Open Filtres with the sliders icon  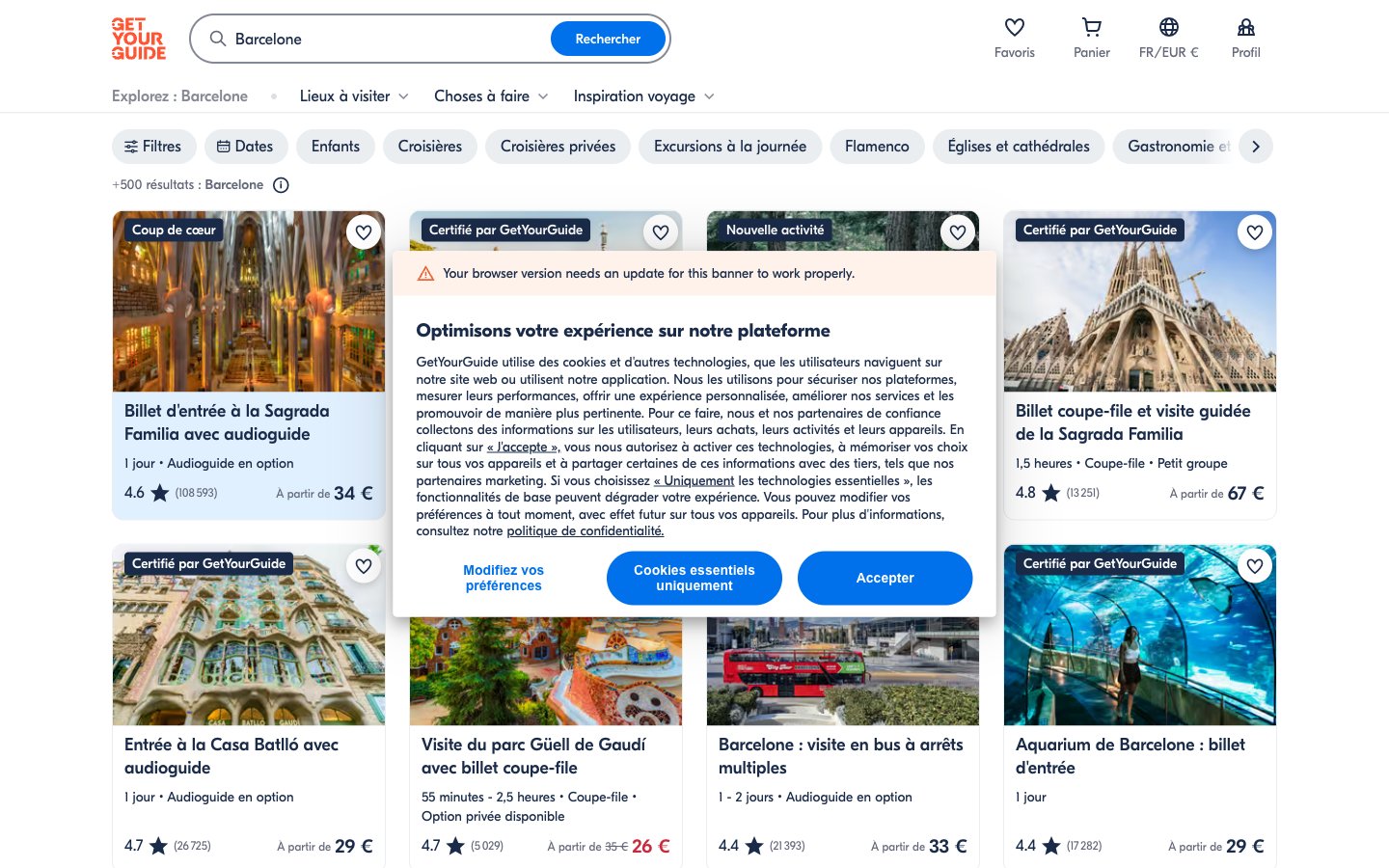click(153, 147)
